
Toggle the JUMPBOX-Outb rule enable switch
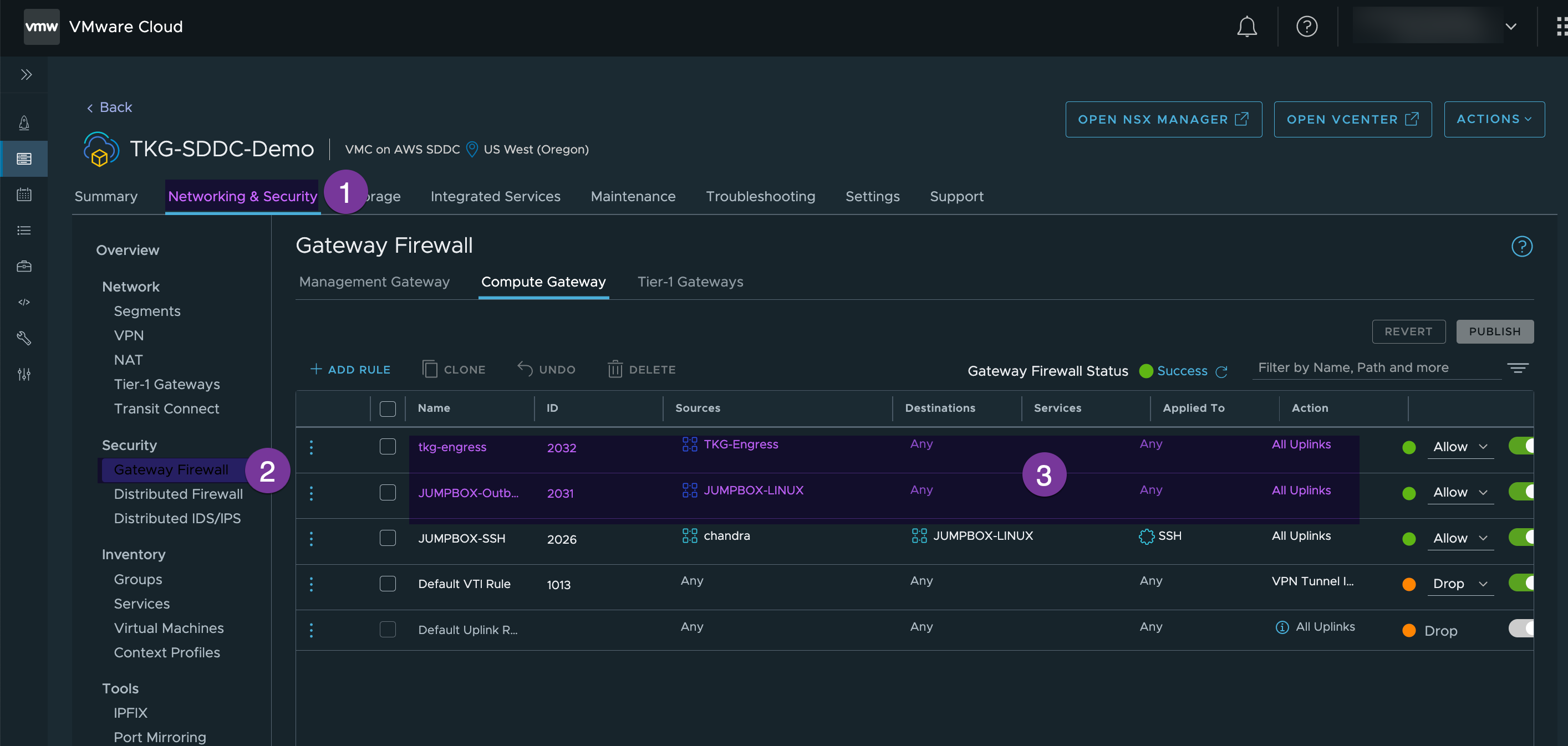click(x=1520, y=492)
